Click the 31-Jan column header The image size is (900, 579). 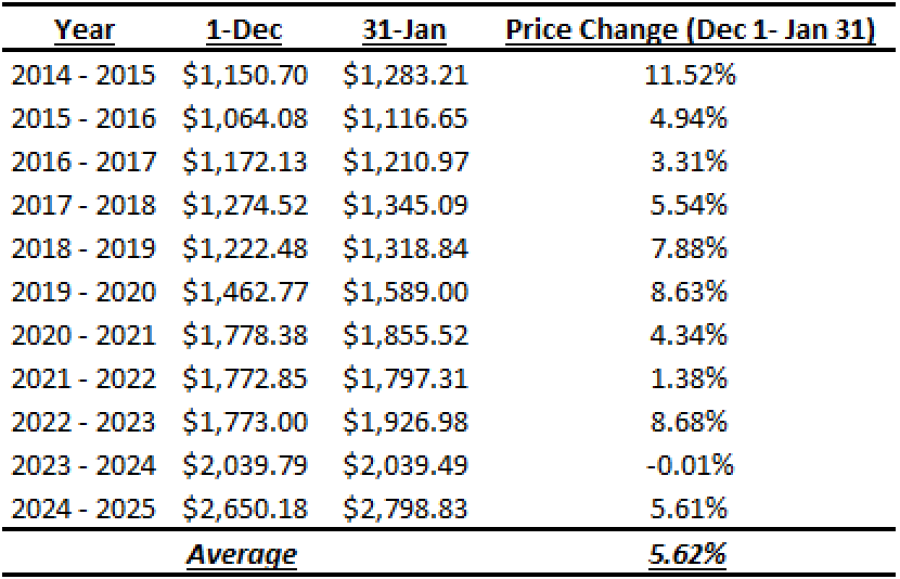(404, 30)
